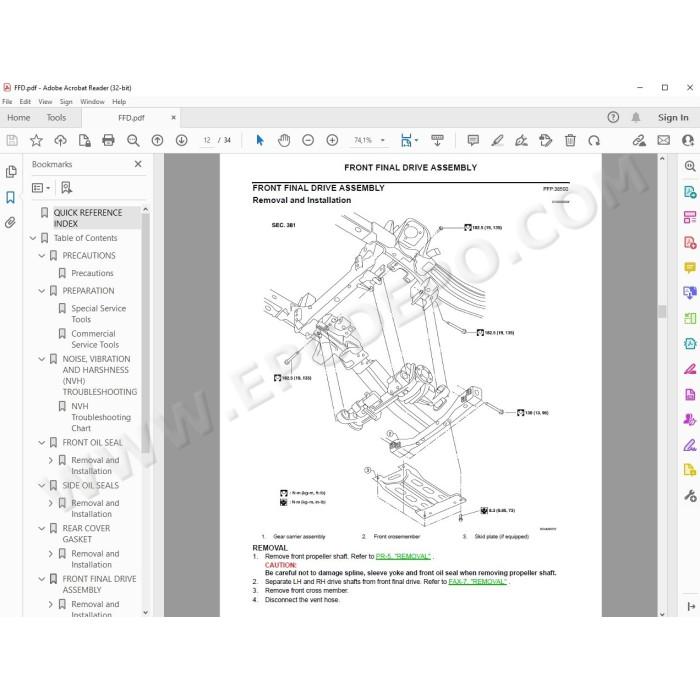Open the PR-5 "REMOVAL" link
Screen dimensions: 700x700
tap(403, 556)
